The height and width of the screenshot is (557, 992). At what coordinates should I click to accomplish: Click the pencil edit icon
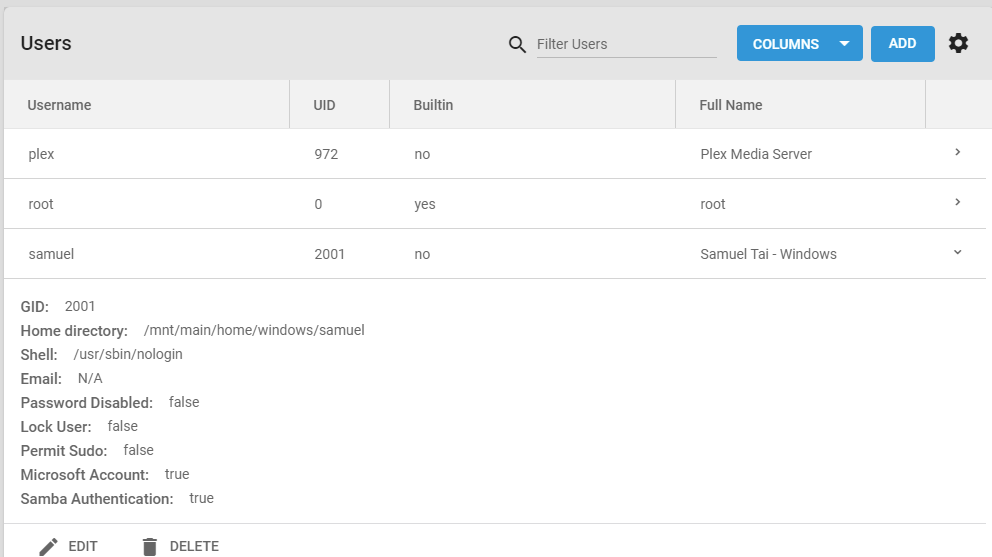coord(48,546)
